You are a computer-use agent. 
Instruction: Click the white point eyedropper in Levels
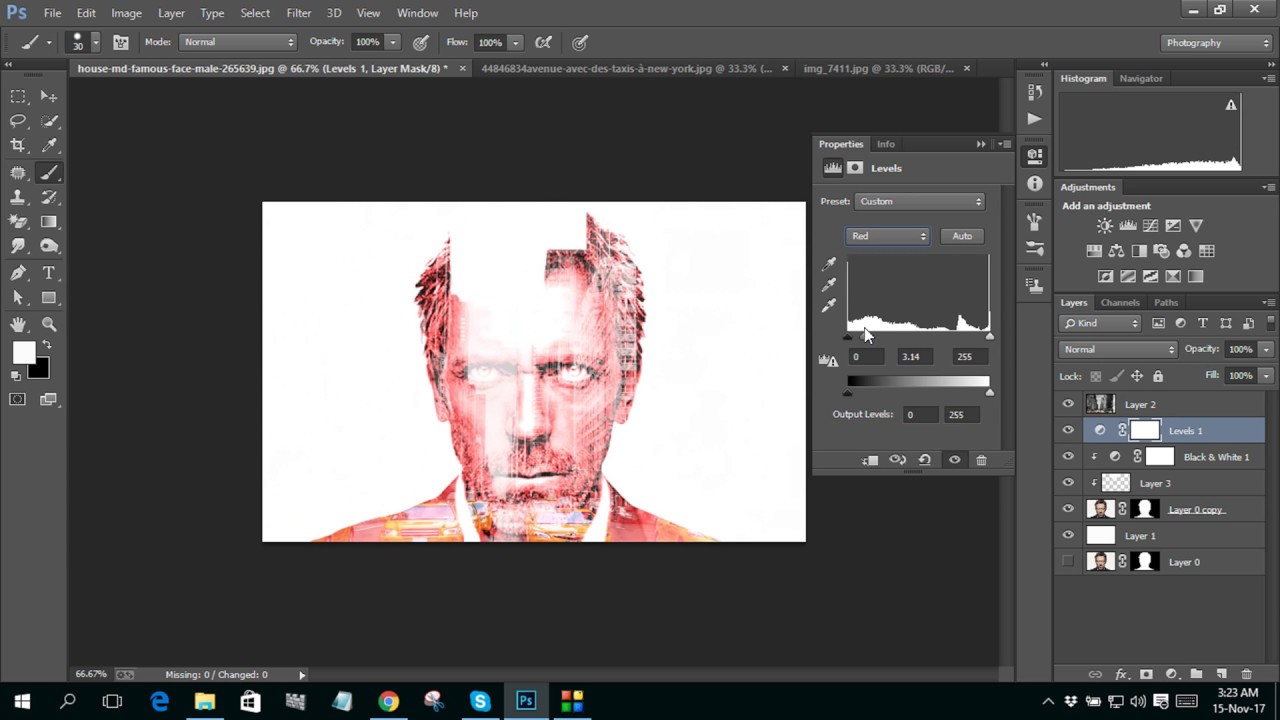tap(829, 306)
